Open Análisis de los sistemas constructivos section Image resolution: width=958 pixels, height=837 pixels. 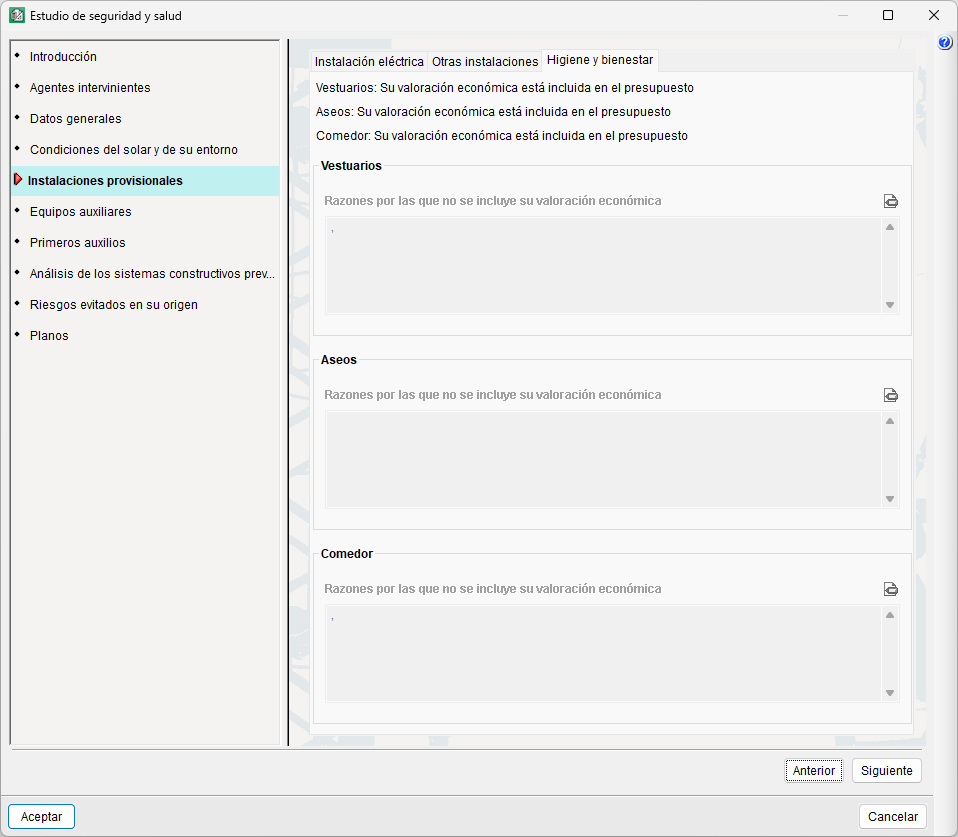(152, 274)
